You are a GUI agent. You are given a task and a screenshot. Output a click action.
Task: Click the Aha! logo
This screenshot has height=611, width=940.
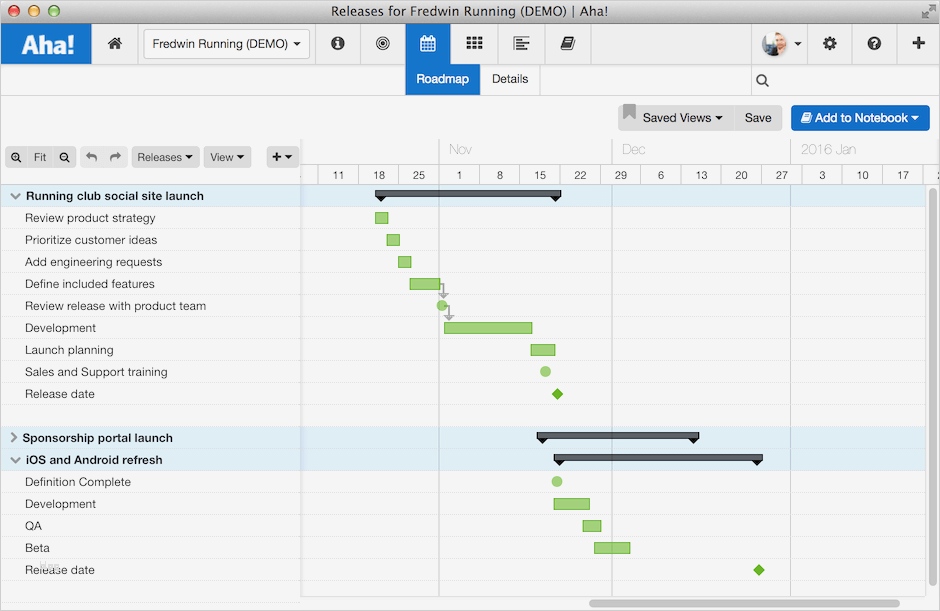pyautogui.click(x=46, y=44)
